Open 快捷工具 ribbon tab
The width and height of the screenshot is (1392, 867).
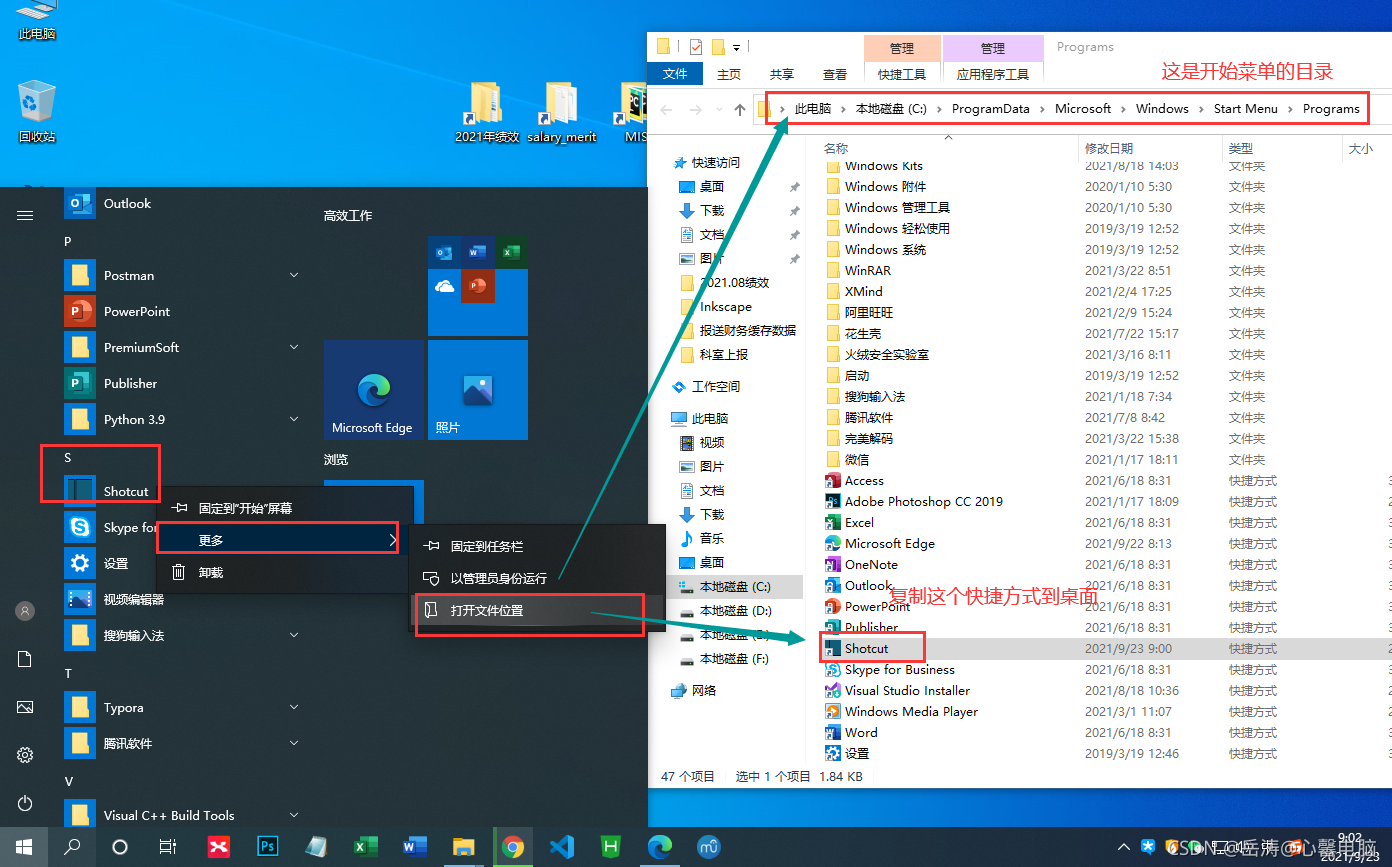coord(902,74)
